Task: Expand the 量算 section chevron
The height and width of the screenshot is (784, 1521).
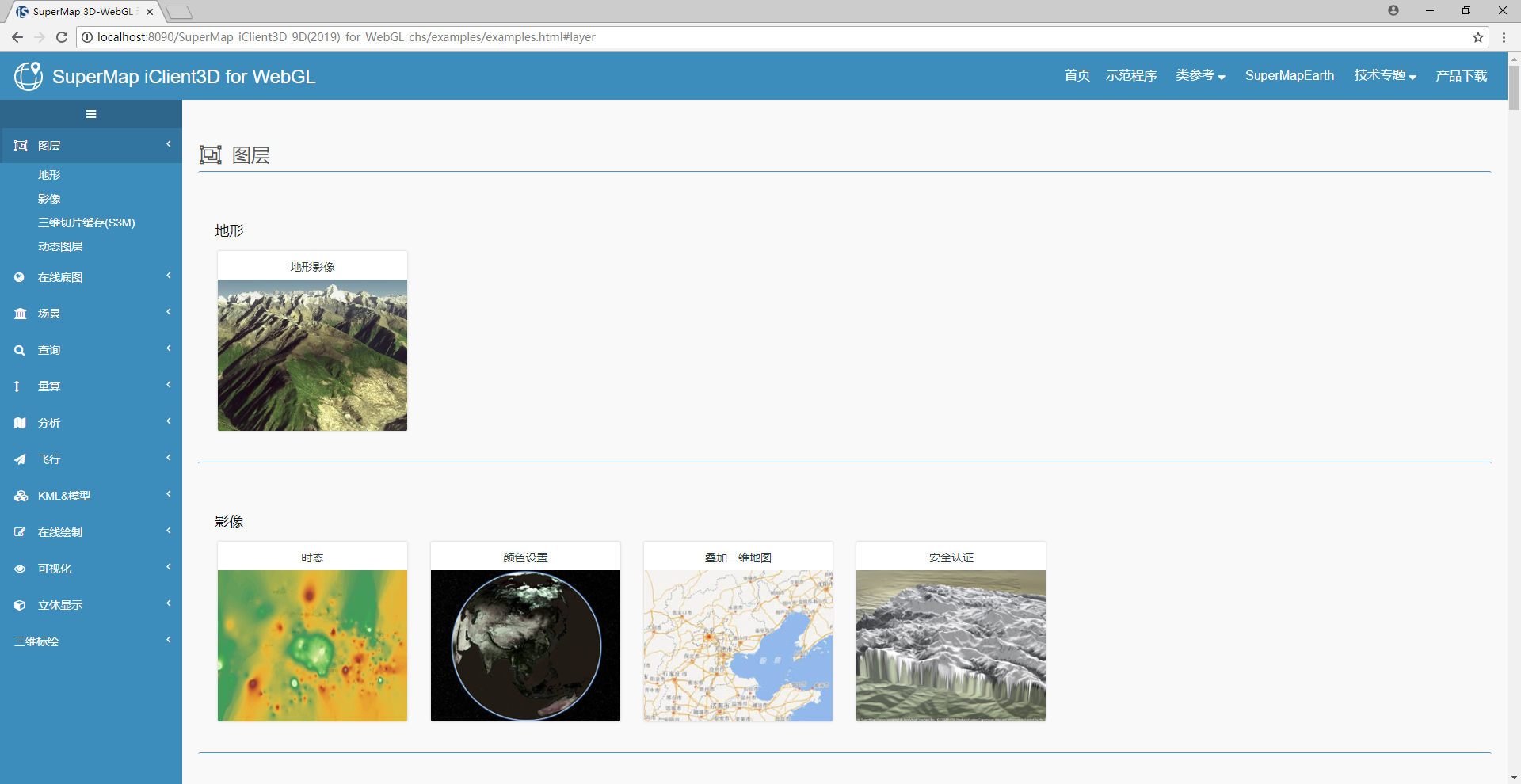Action: coord(169,385)
